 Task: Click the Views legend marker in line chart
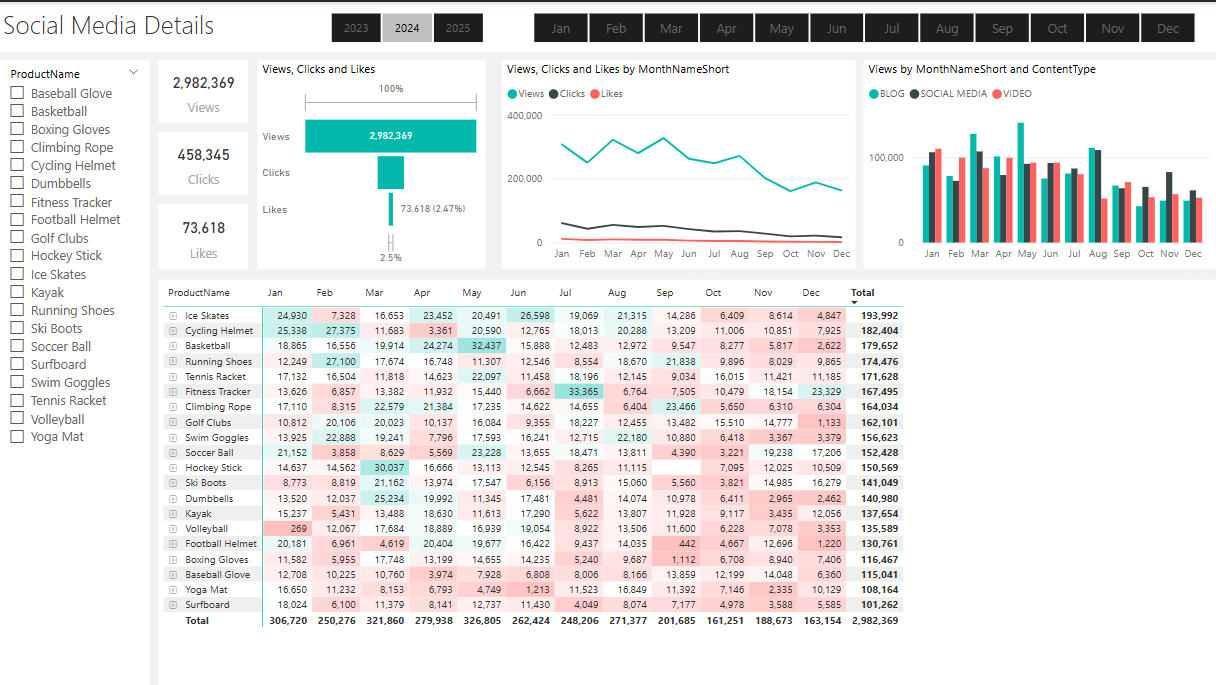tap(513, 94)
